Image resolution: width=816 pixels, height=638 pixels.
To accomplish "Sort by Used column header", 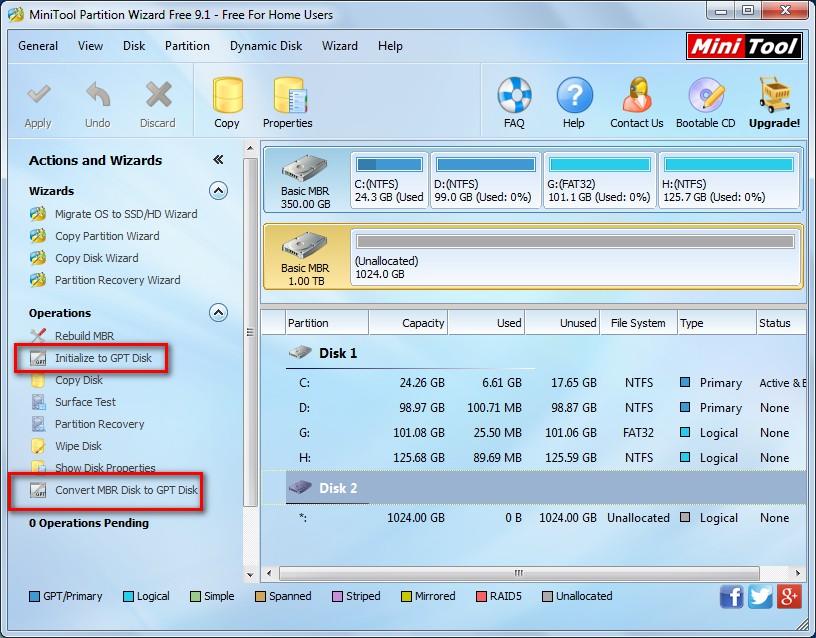I will [x=487, y=323].
